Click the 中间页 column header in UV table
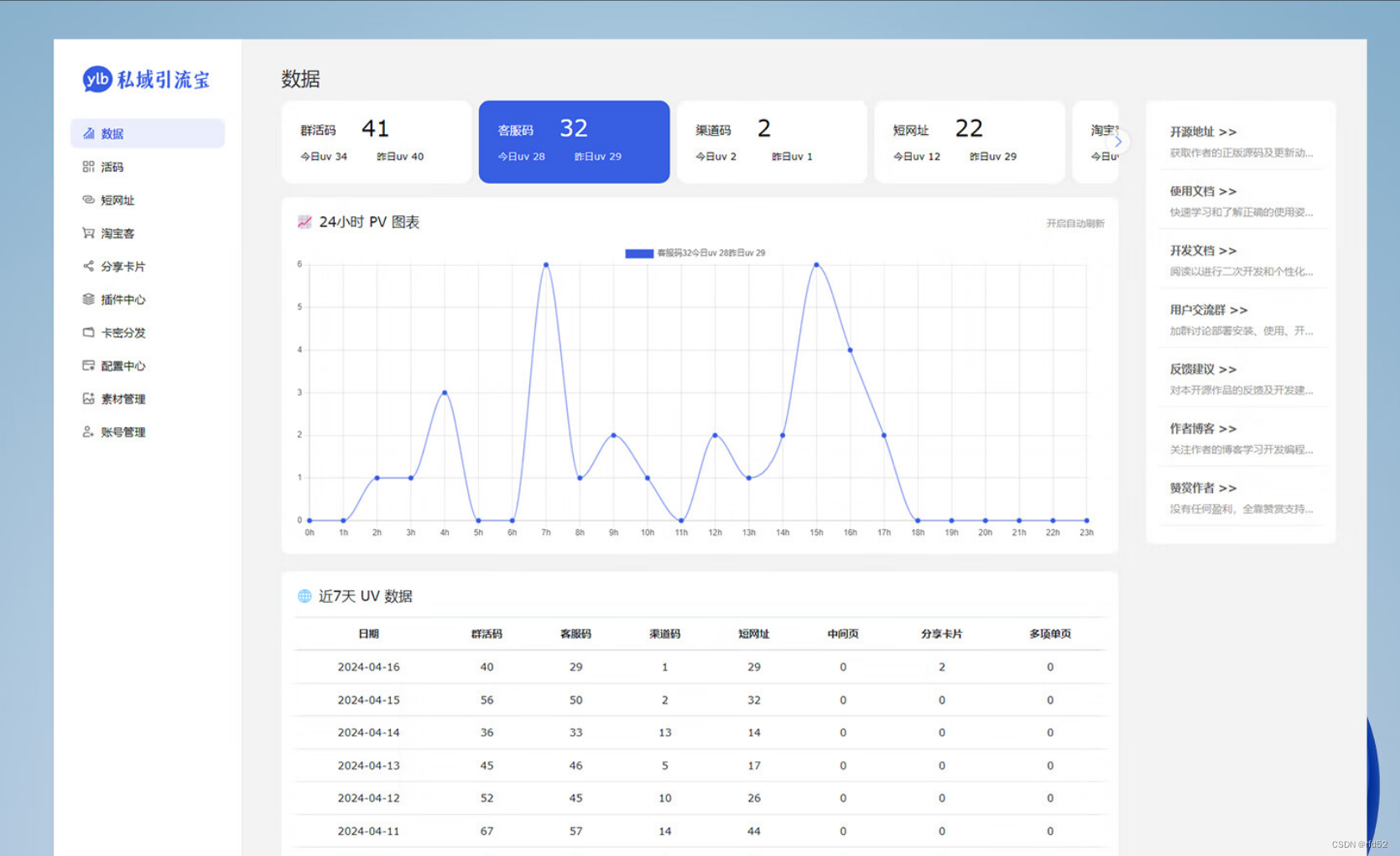Image resolution: width=1400 pixels, height=856 pixels. [843, 634]
